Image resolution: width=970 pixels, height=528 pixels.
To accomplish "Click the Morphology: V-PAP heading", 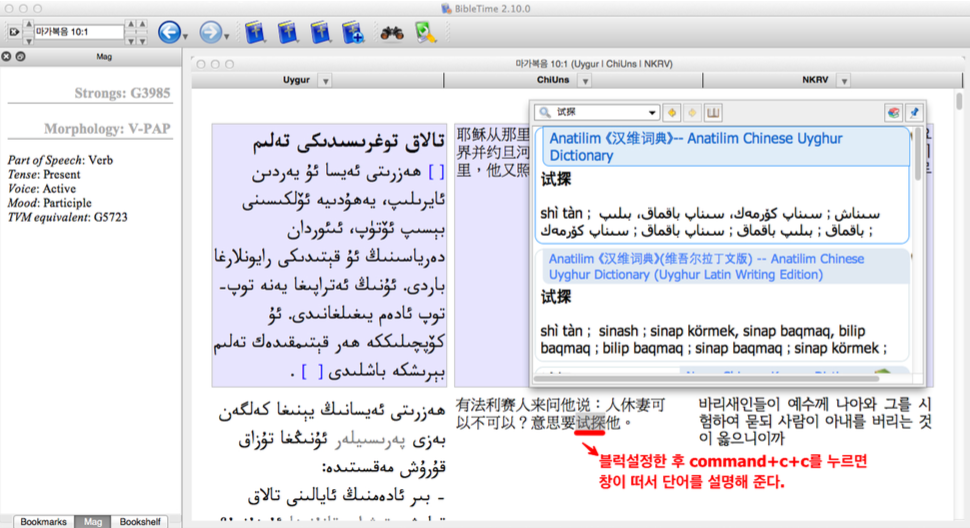I will pyautogui.click(x=107, y=129).
